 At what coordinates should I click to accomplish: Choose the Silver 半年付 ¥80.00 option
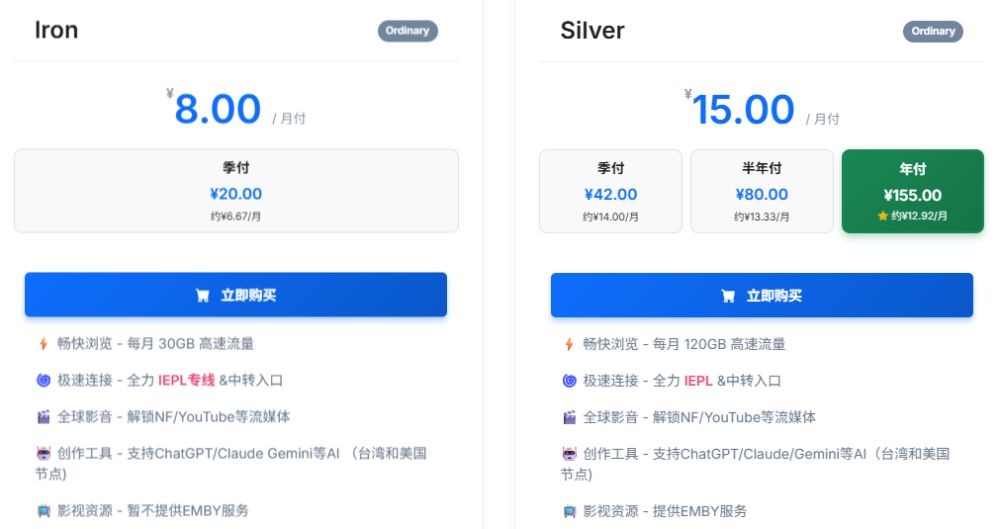(x=761, y=191)
